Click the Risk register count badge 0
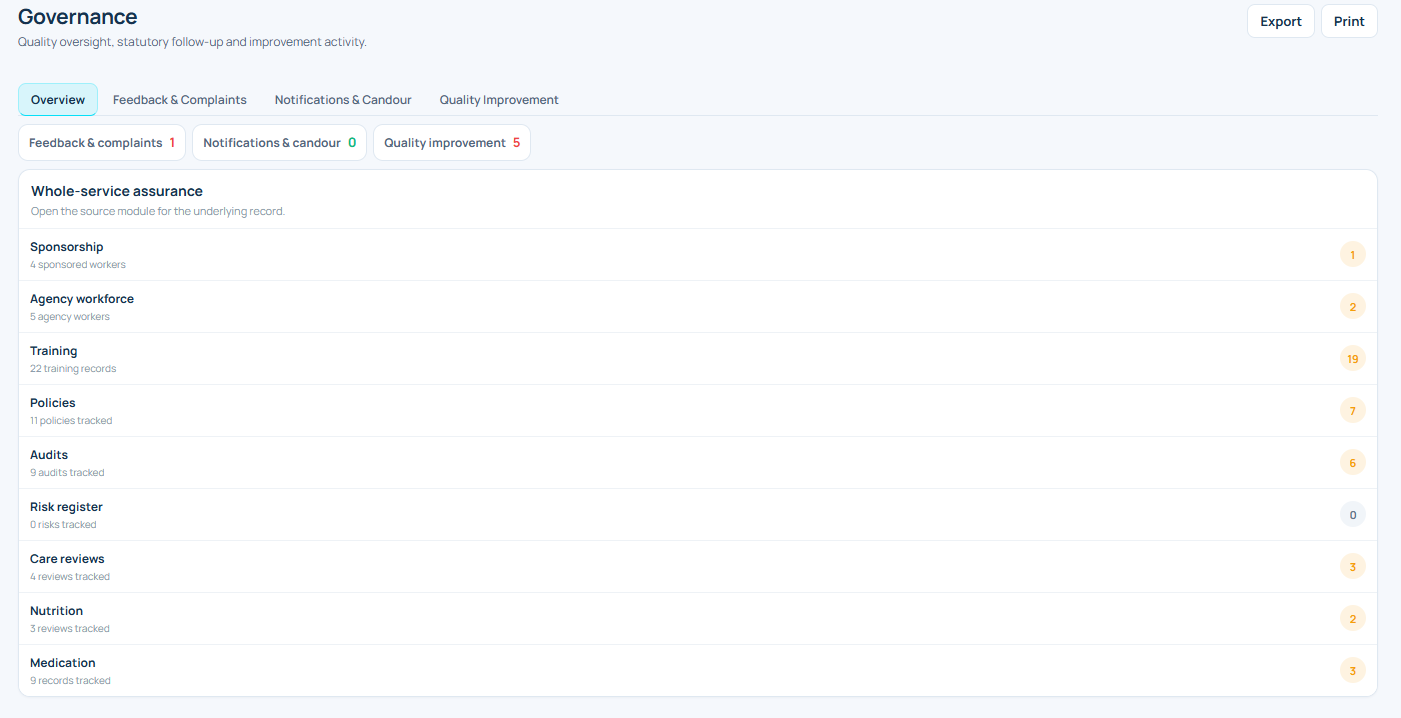Viewport: 1401px width, 718px height. tap(1353, 515)
